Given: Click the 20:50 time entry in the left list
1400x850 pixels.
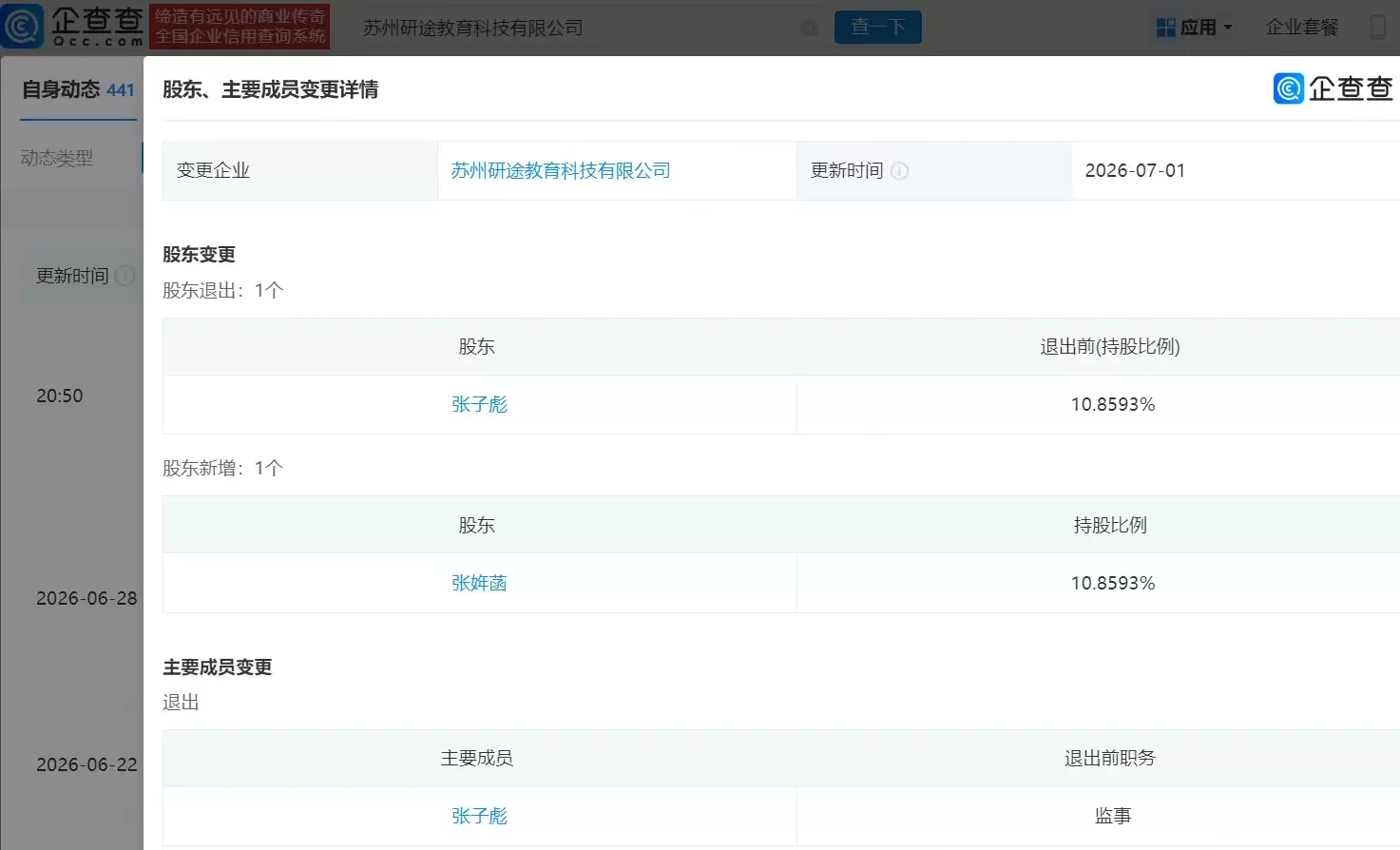Looking at the screenshot, I should coord(60,396).
